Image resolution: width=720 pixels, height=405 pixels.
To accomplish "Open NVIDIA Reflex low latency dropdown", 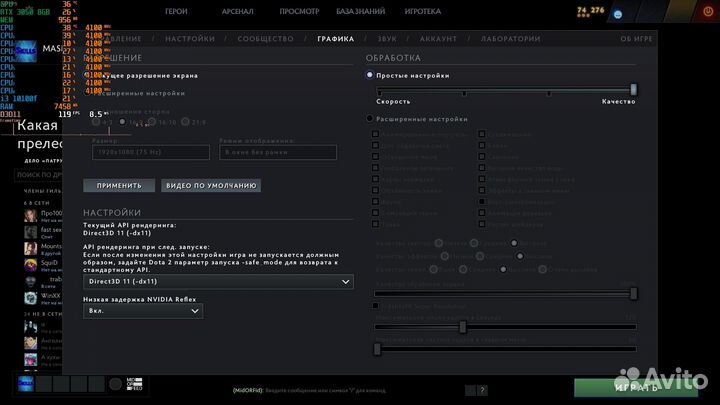I will point(143,311).
